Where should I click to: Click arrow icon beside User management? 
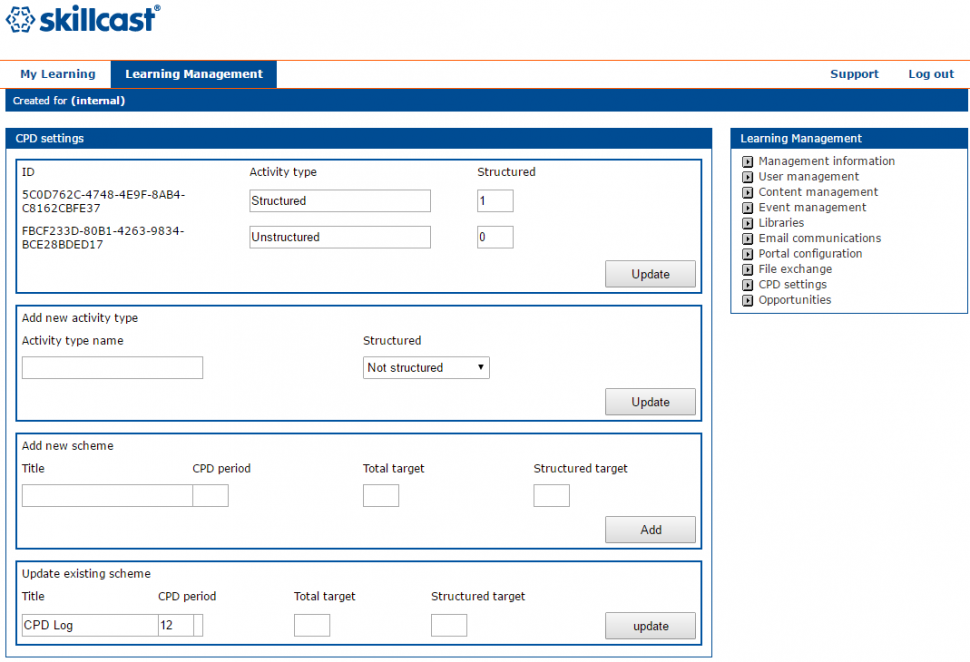pos(747,177)
